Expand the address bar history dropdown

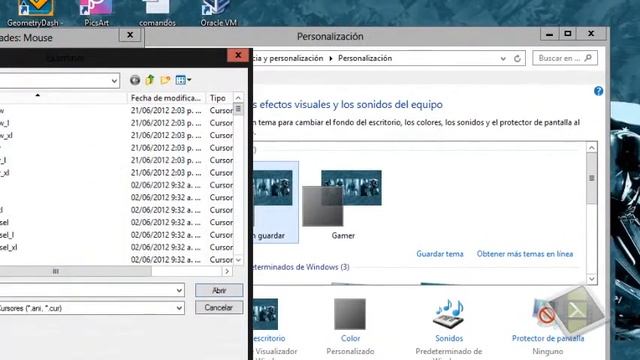point(503,58)
